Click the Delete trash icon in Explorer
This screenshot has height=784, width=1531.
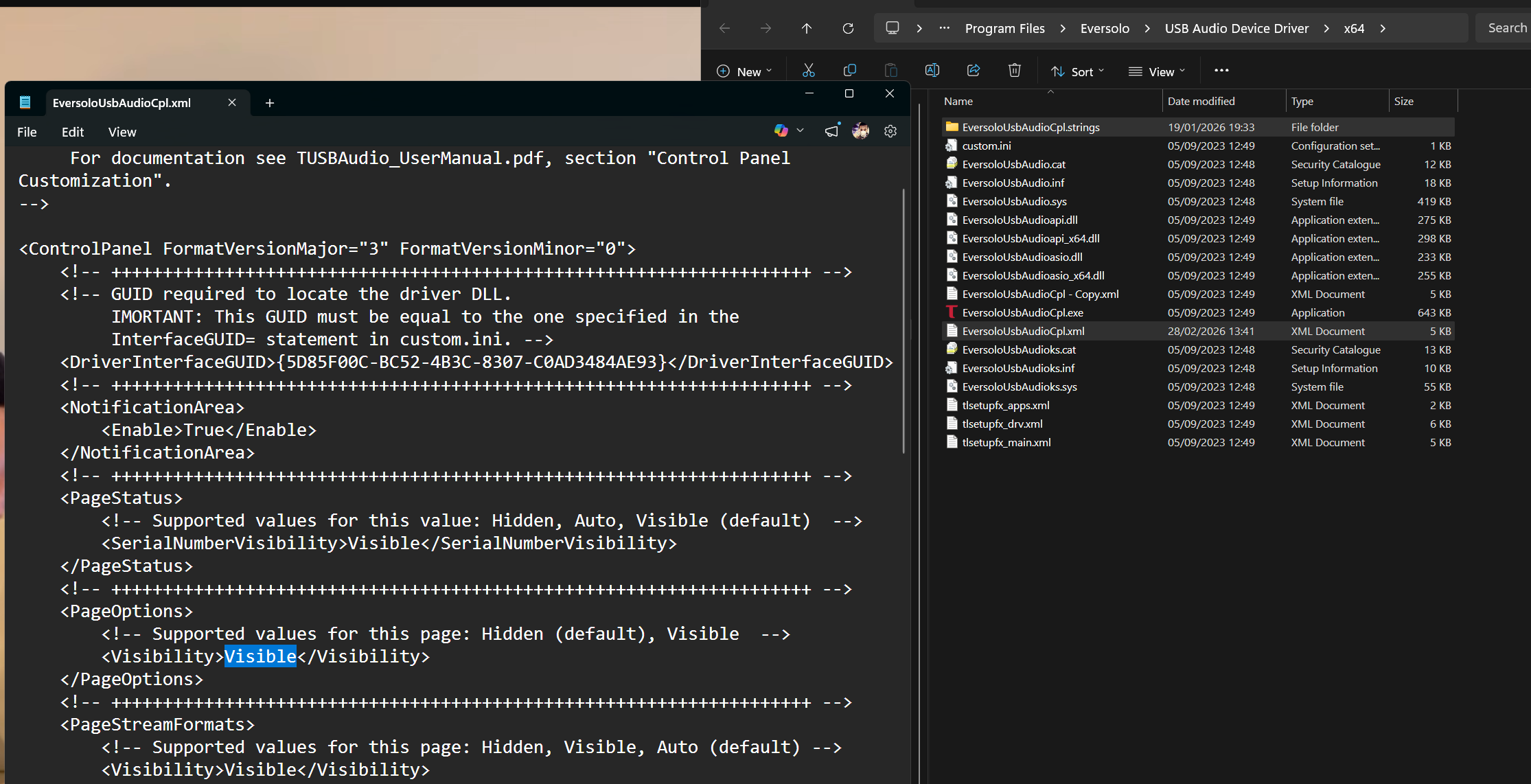[x=1015, y=71]
